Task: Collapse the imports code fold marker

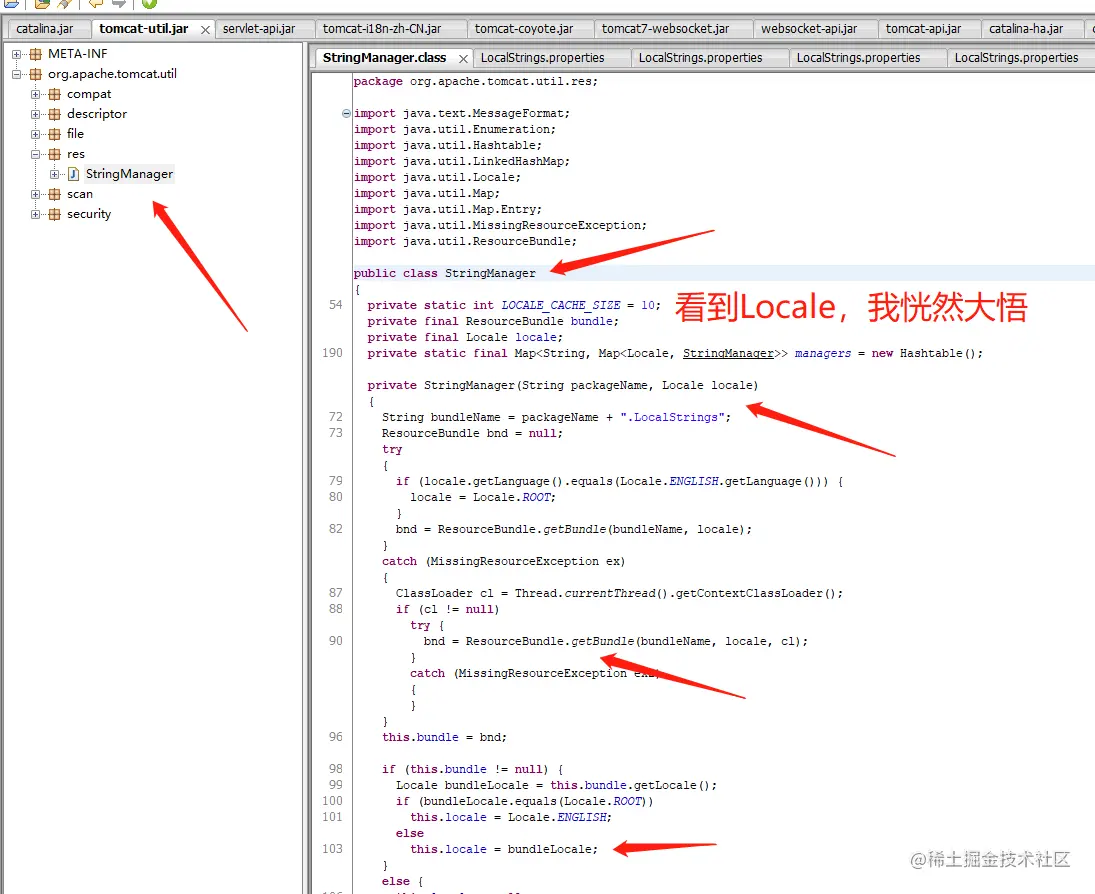Action: pyautogui.click(x=346, y=113)
